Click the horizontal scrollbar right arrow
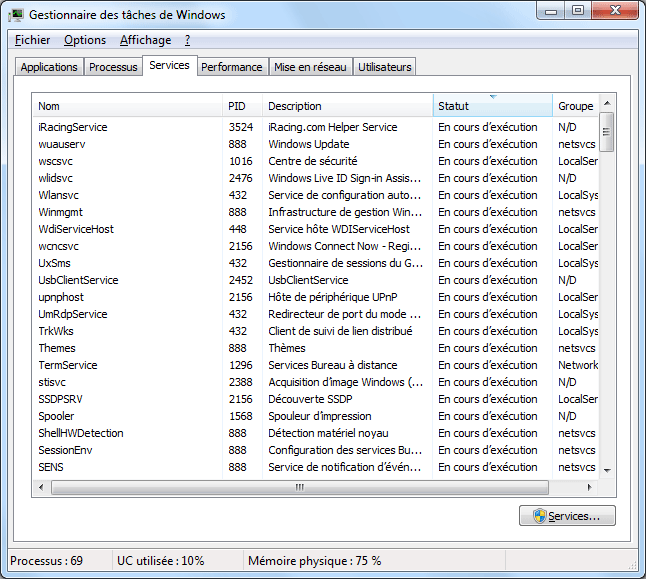646x579 pixels. point(591,487)
